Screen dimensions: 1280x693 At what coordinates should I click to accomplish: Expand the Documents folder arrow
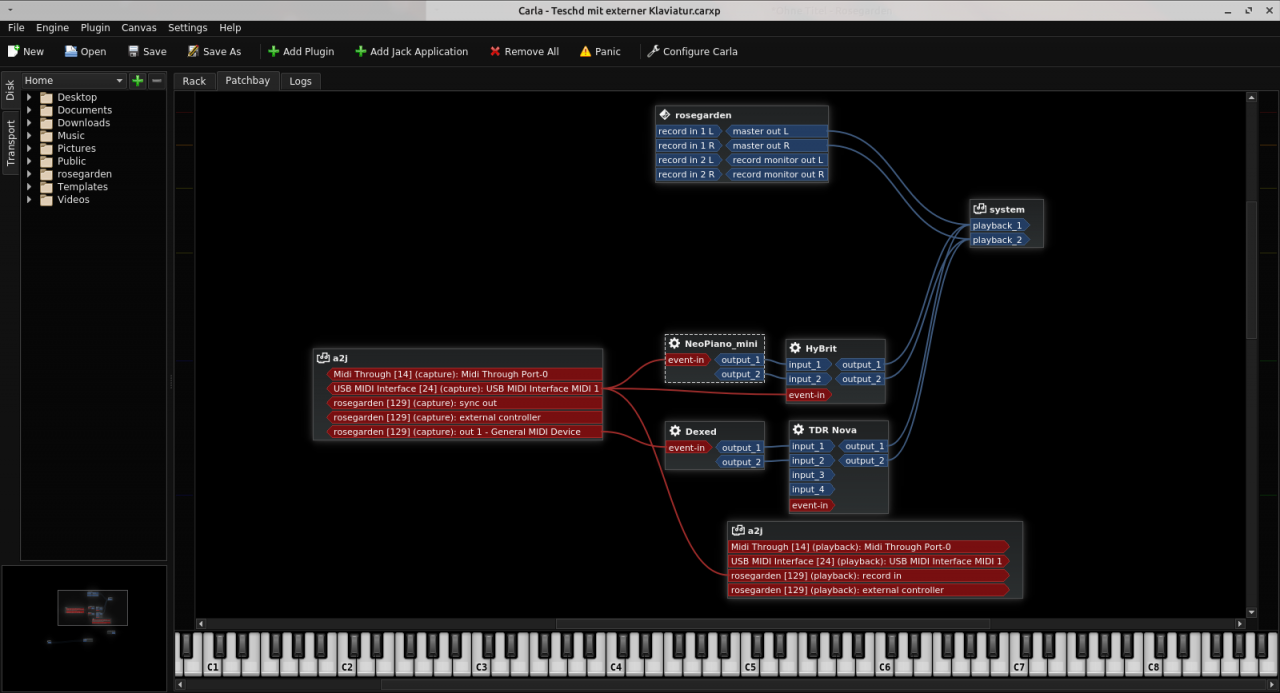(29, 110)
